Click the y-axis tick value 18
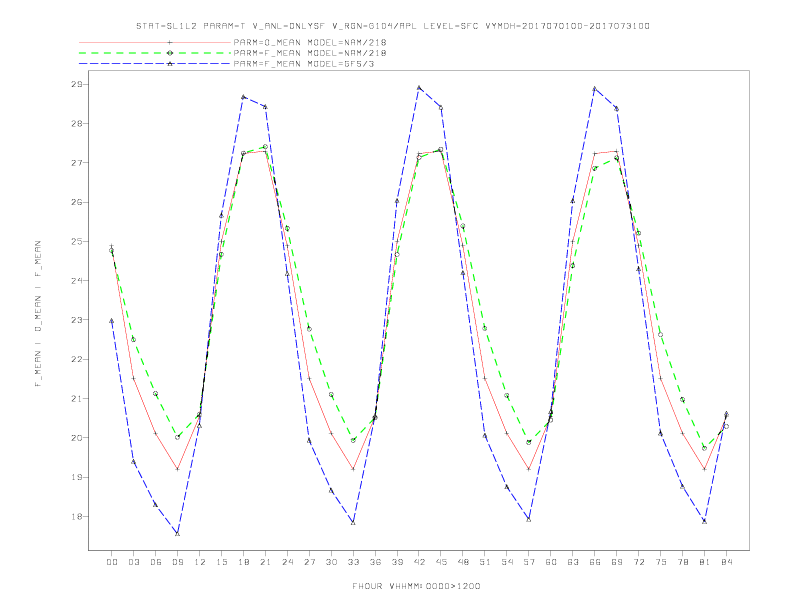The image size is (792, 612). [77, 517]
